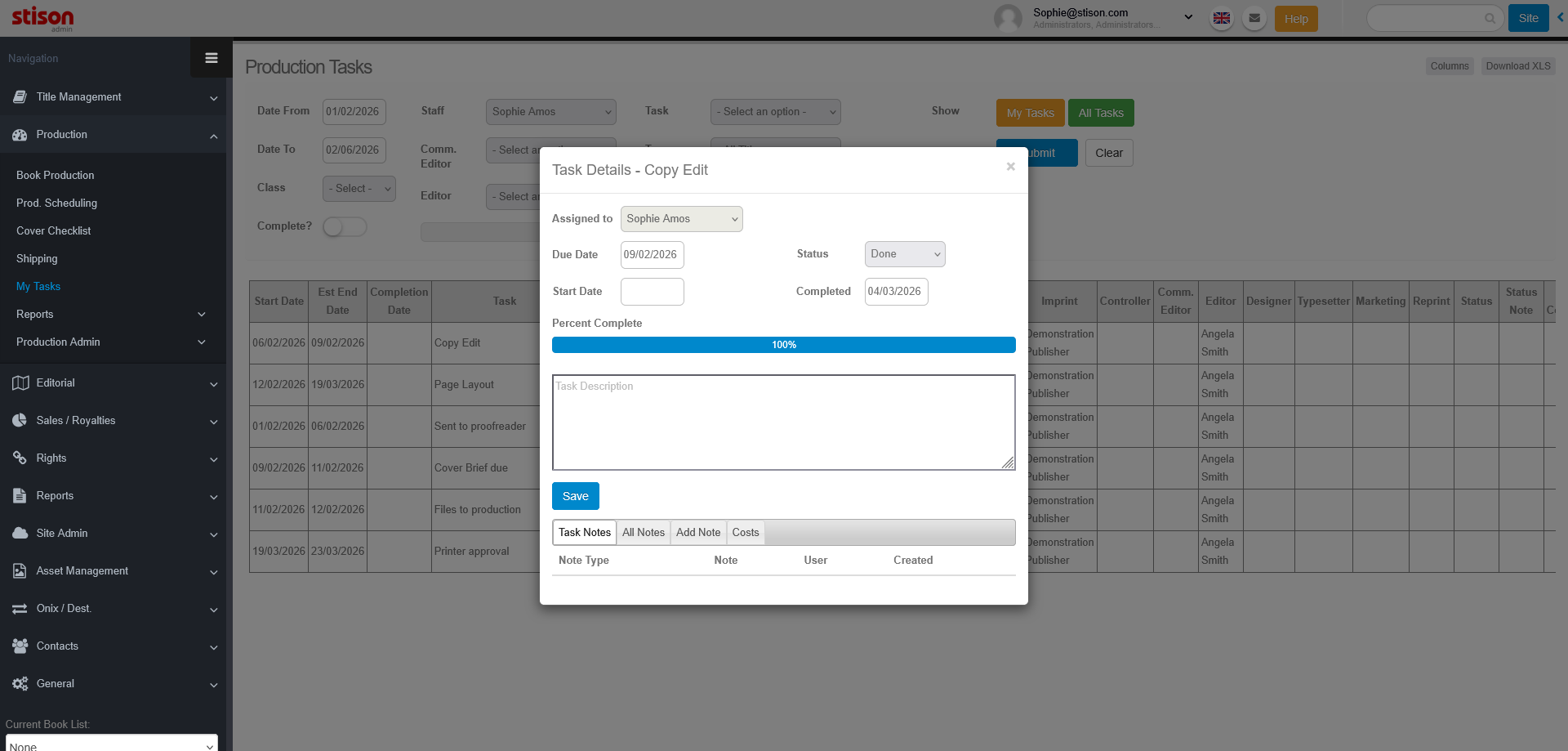Screen dimensions: 1568x751
Task: Open the Assigned to dropdown
Action: click(681, 219)
